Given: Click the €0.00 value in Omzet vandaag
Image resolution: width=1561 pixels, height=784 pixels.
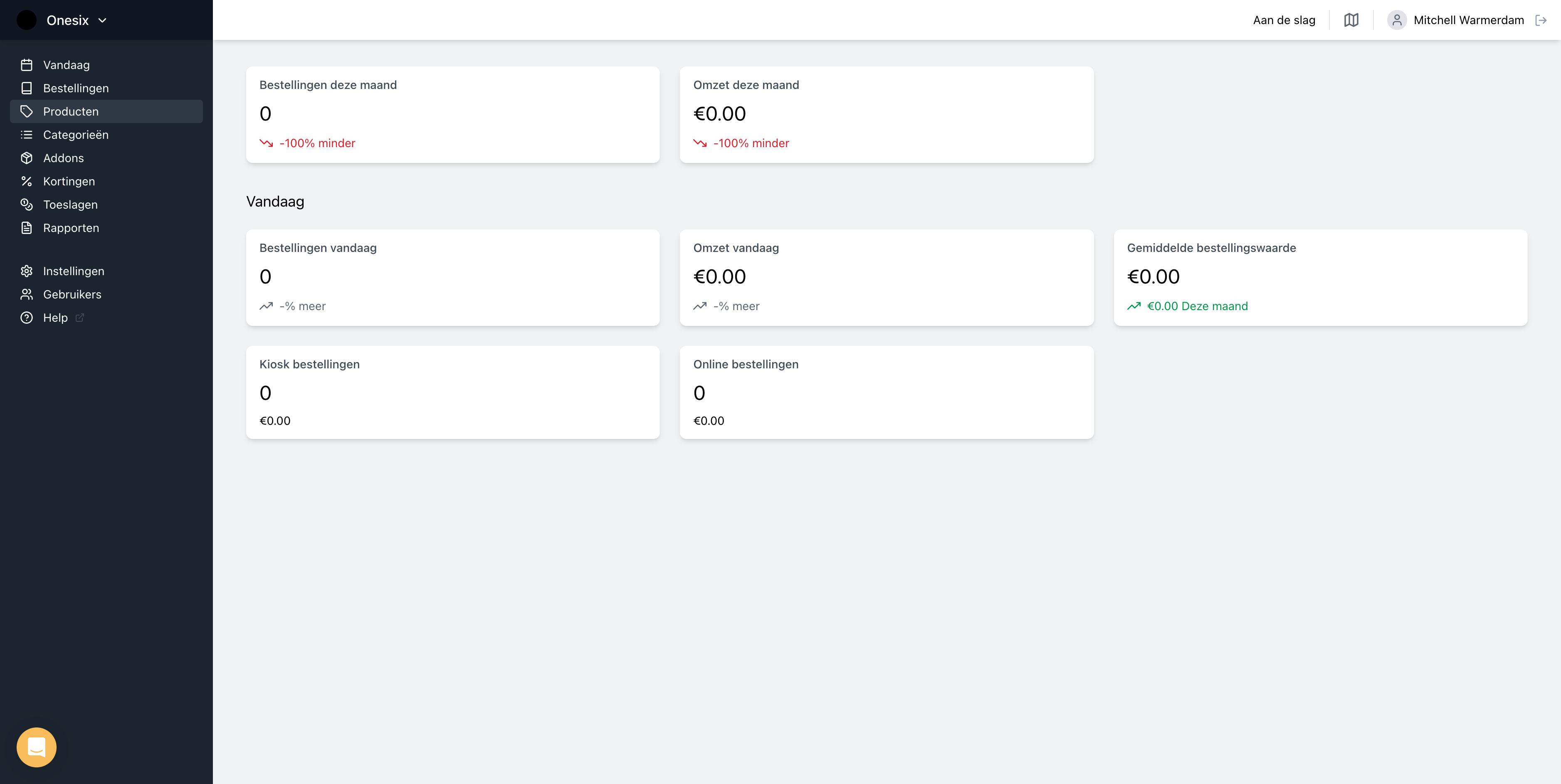Looking at the screenshot, I should click(719, 277).
